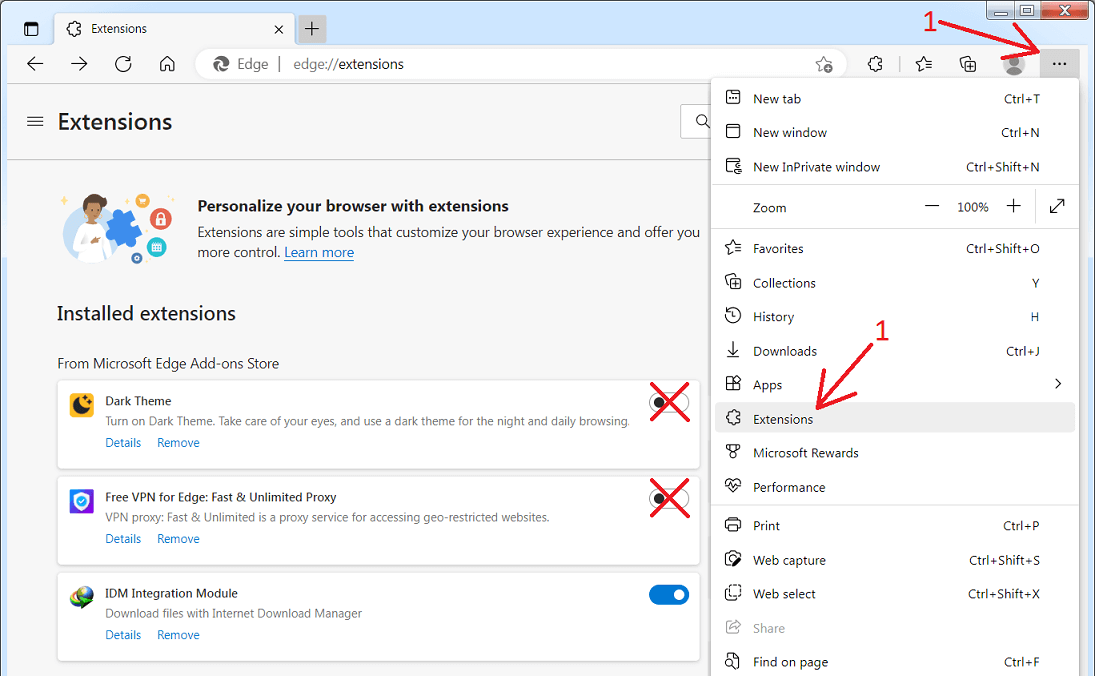Image resolution: width=1095 pixels, height=676 pixels.
Task: Open the Collections icon in toolbar
Action: pyautogui.click(x=967, y=63)
